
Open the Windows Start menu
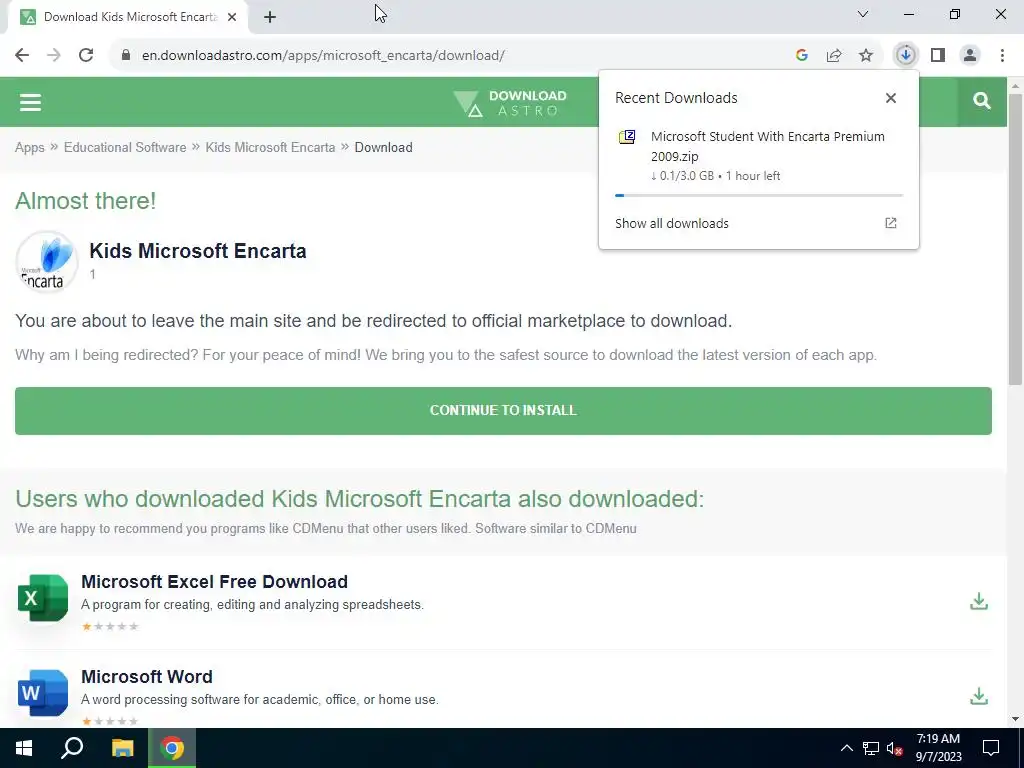pyautogui.click(x=24, y=748)
